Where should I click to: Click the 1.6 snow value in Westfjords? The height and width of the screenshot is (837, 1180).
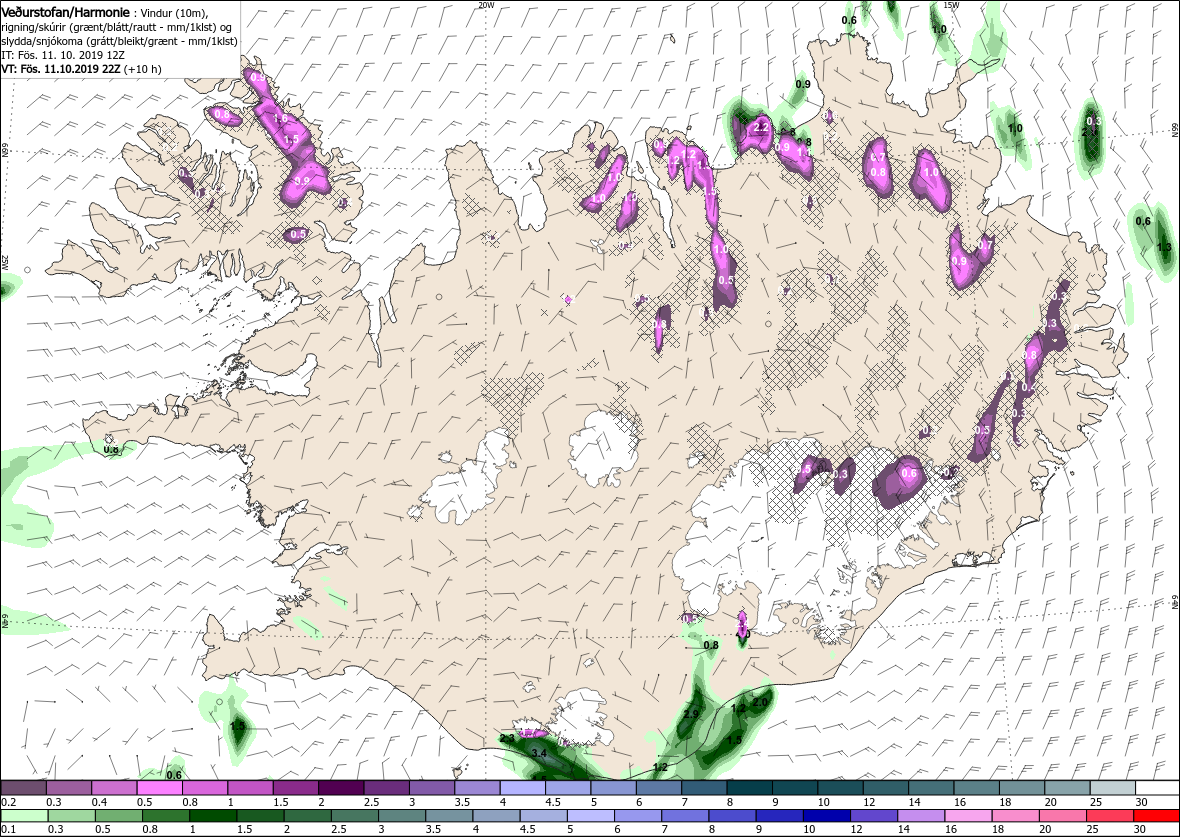click(x=281, y=119)
